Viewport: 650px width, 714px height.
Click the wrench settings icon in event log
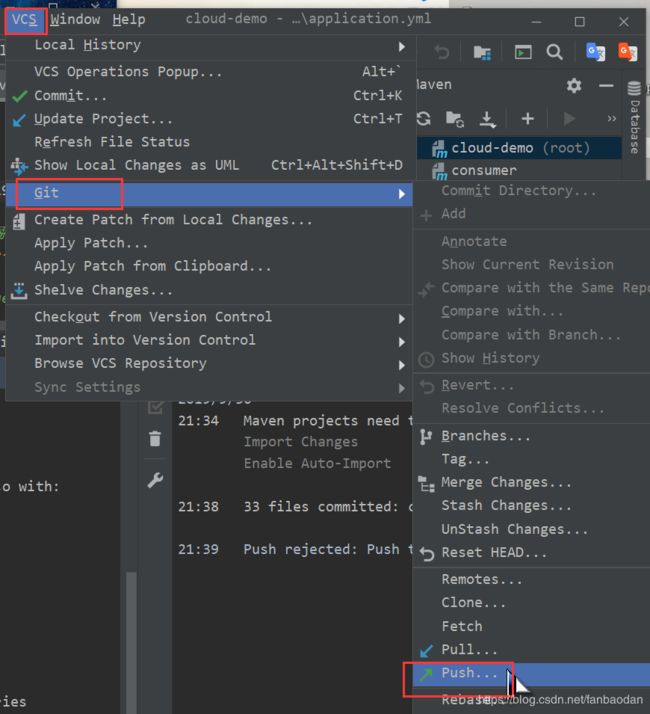pyautogui.click(x=155, y=480)
